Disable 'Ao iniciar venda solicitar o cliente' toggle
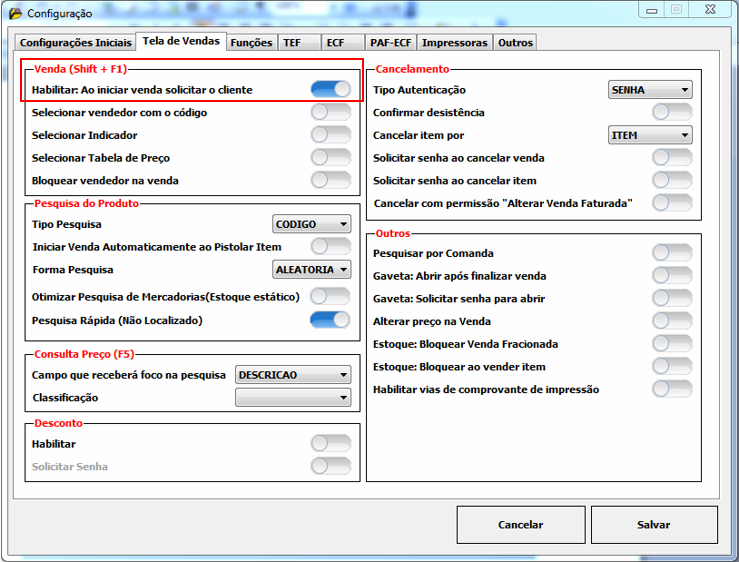Screen dimensions: 739x562 [x=330, y=90]
